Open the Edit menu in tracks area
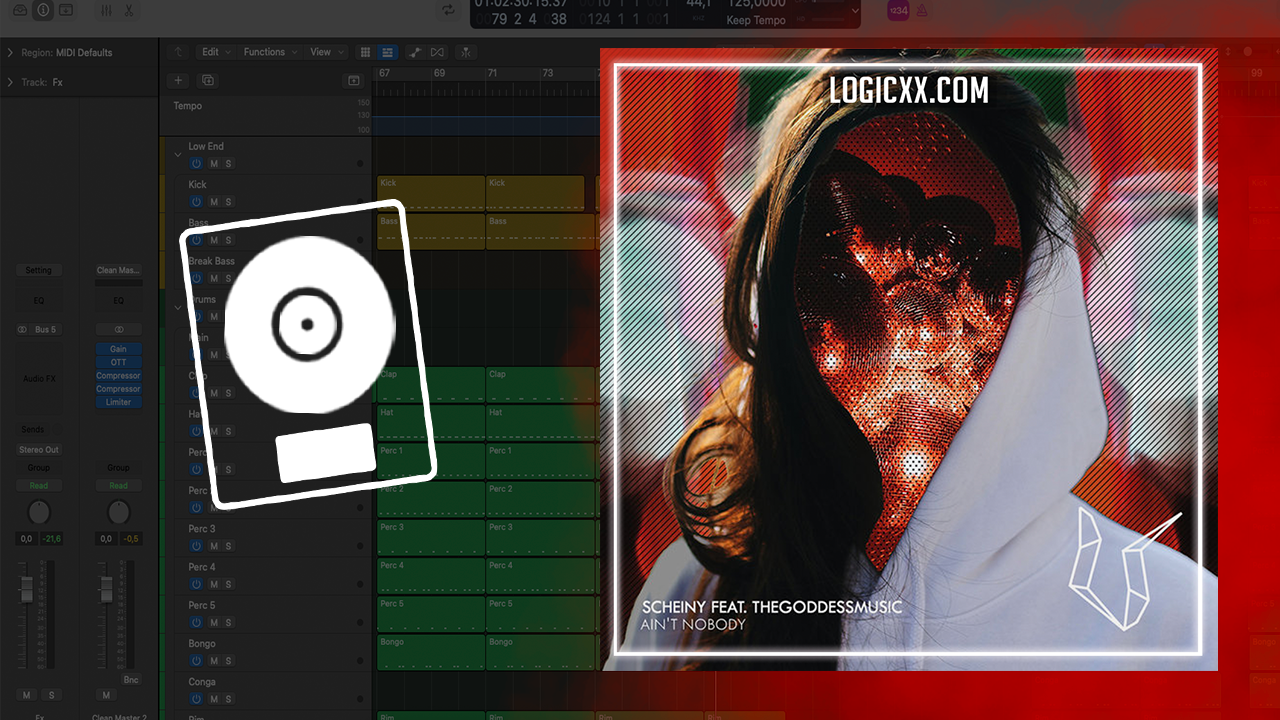 click(215, 52)
